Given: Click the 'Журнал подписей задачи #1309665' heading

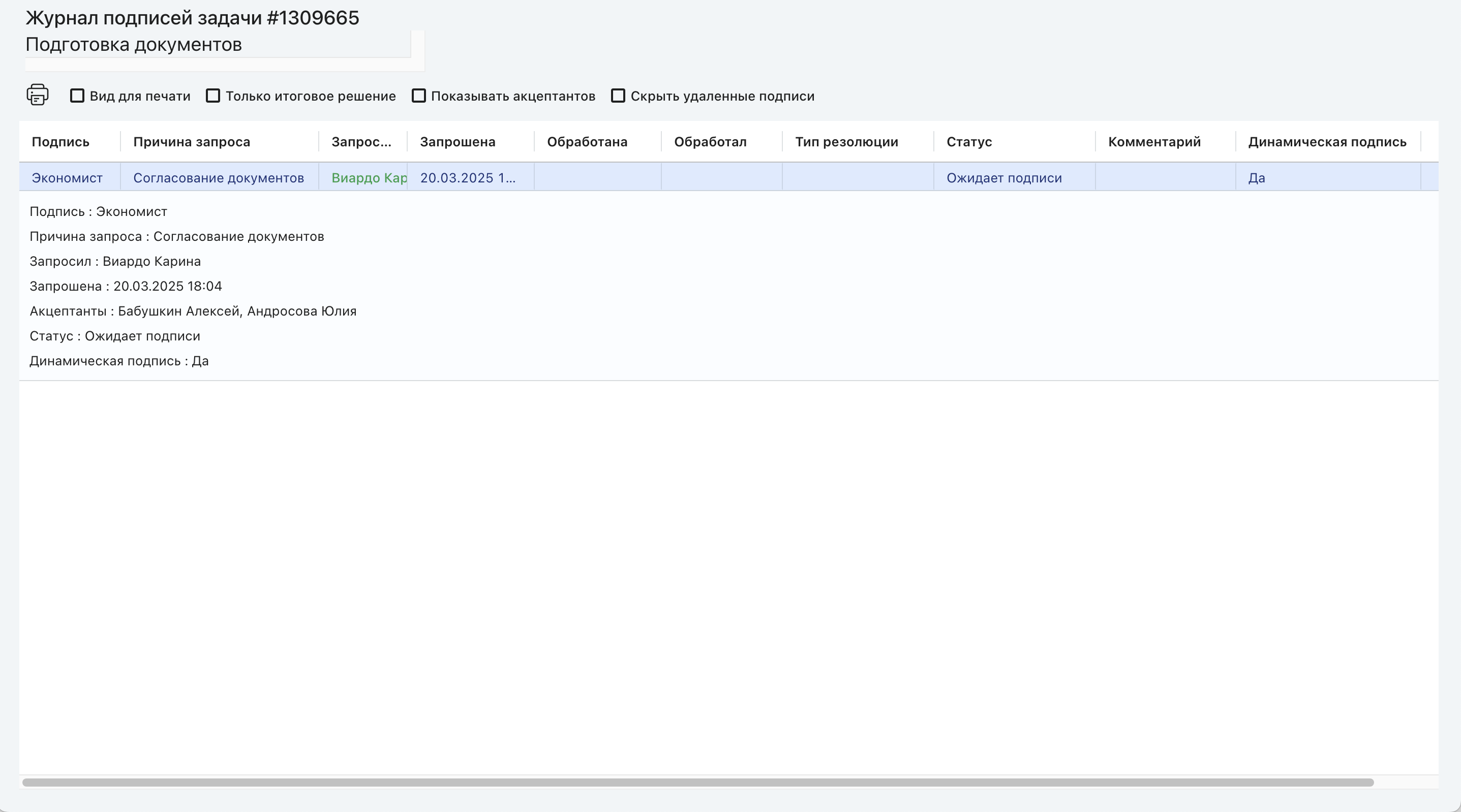Looking at the screenshot, I should tap(192, 18).
